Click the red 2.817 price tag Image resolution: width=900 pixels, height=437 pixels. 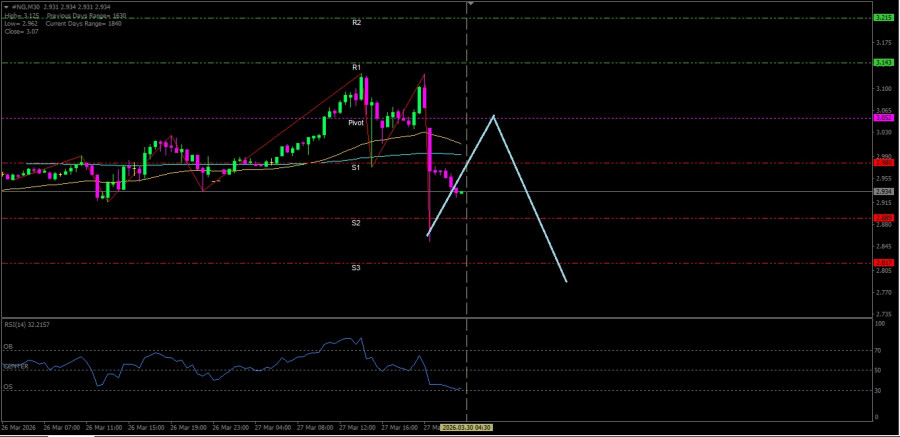click(883, 263)
